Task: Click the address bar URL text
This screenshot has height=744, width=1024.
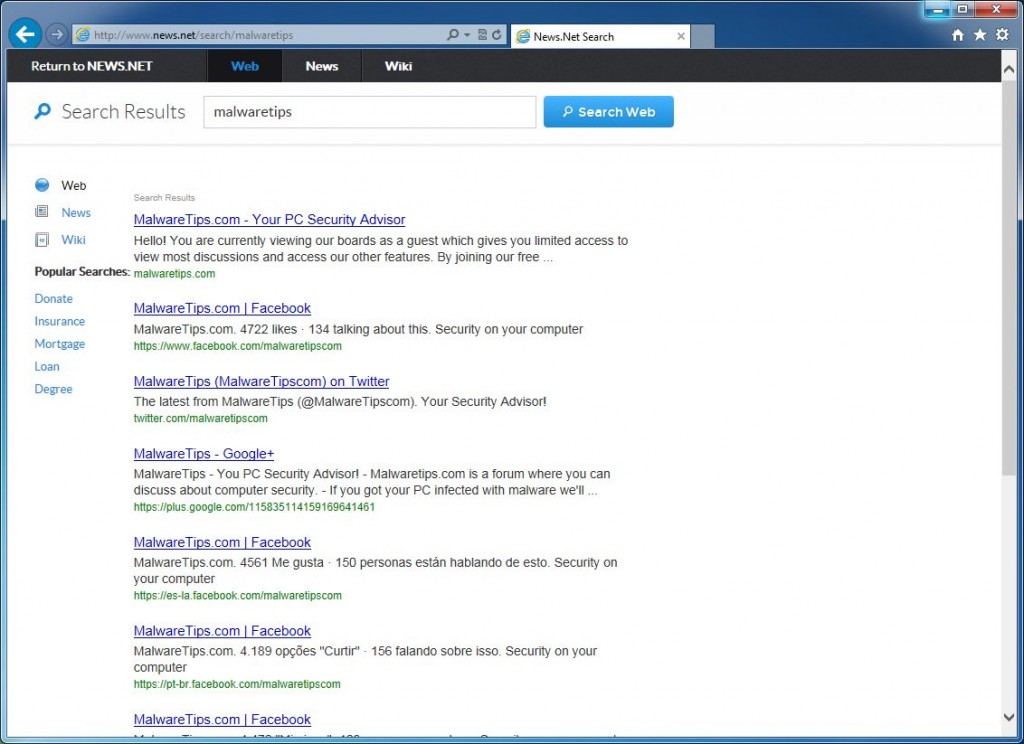Action: (x=193, y=35)
